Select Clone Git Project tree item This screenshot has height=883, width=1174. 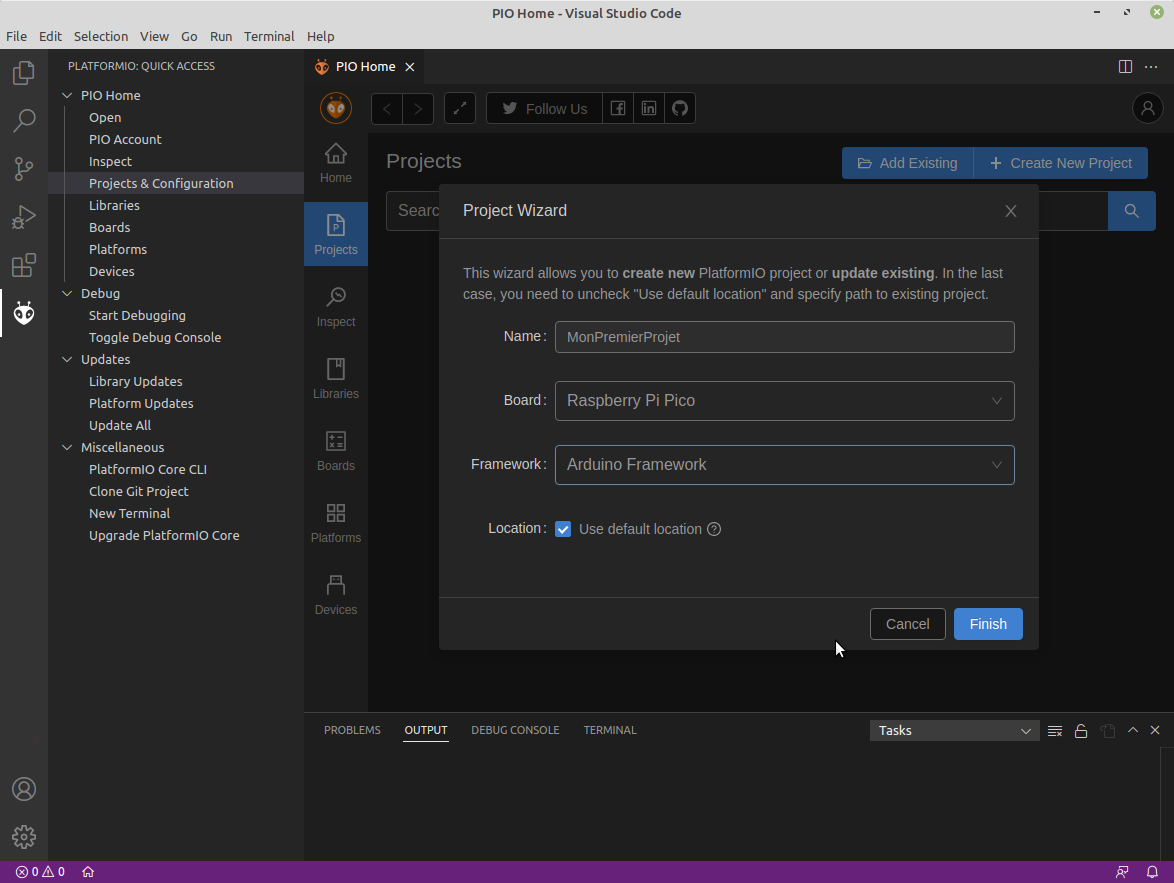click(x=176, y=491)
